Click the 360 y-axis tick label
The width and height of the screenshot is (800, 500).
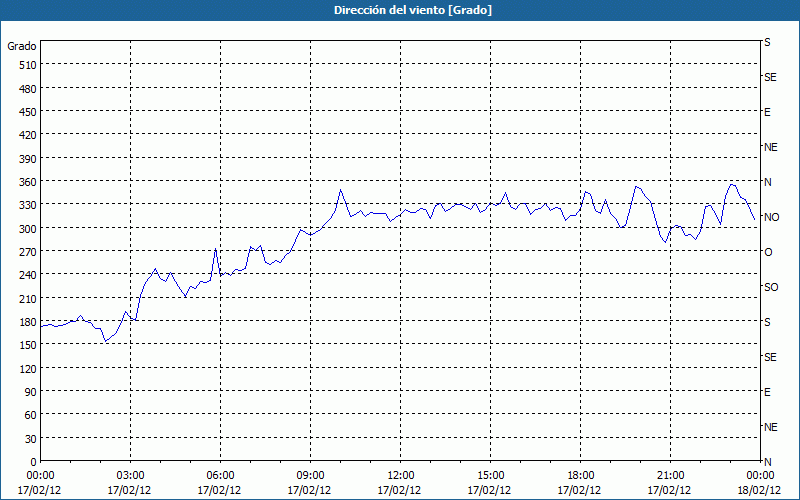28,182
